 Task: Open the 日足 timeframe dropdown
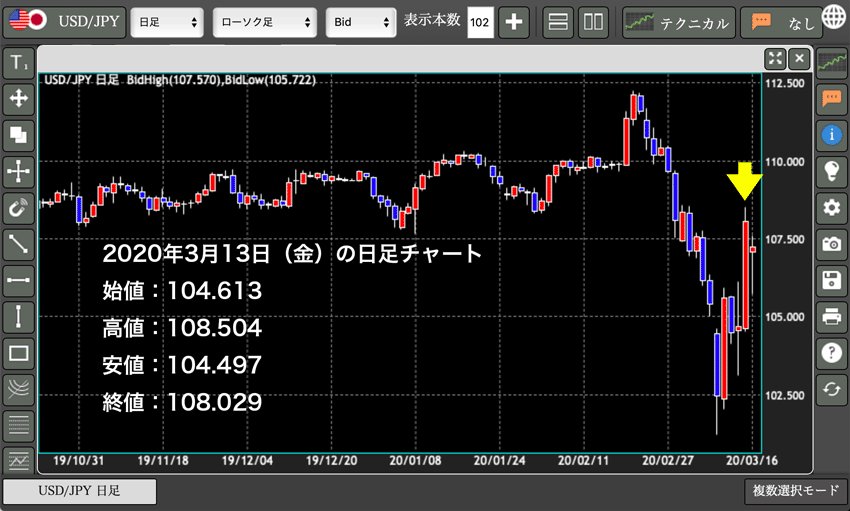coord(167,22)
